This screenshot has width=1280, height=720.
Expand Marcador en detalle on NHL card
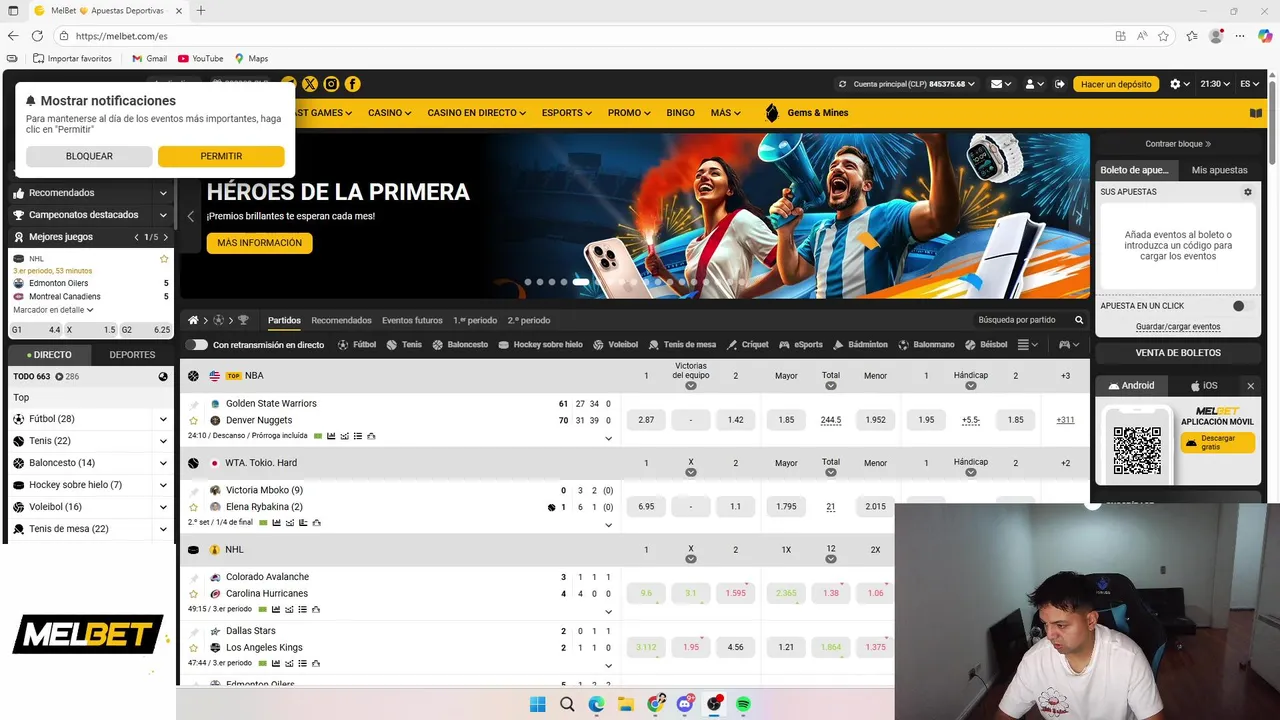[x=53, y=310]
